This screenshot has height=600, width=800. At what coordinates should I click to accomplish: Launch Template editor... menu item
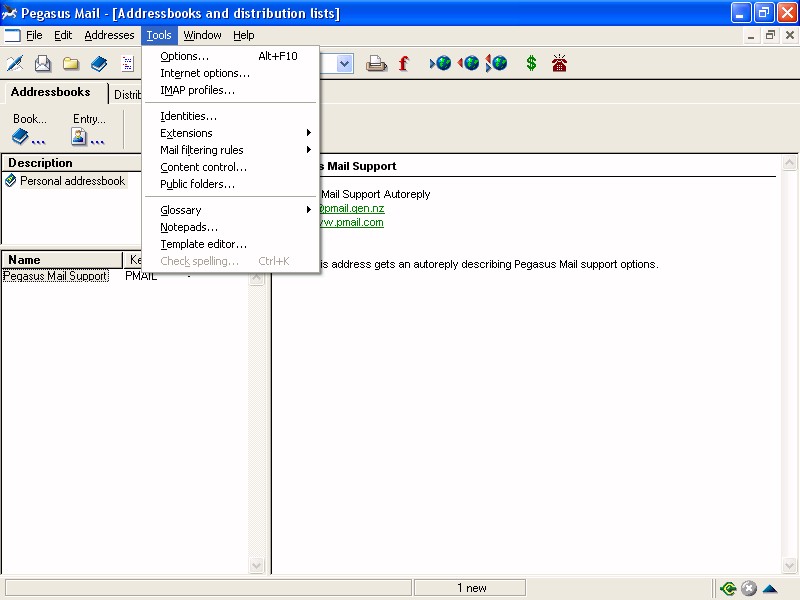pos(231,244)
